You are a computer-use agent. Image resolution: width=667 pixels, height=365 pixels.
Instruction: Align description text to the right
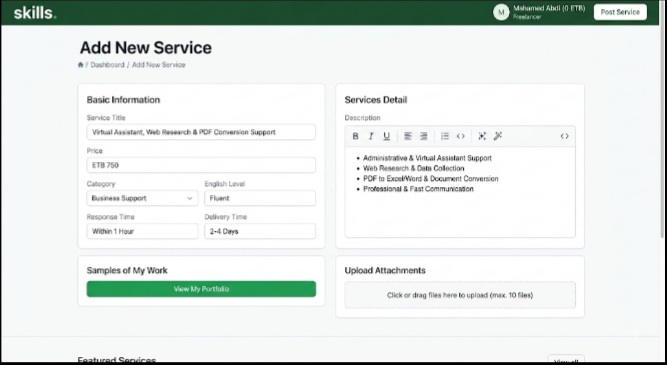coord(423,136)
